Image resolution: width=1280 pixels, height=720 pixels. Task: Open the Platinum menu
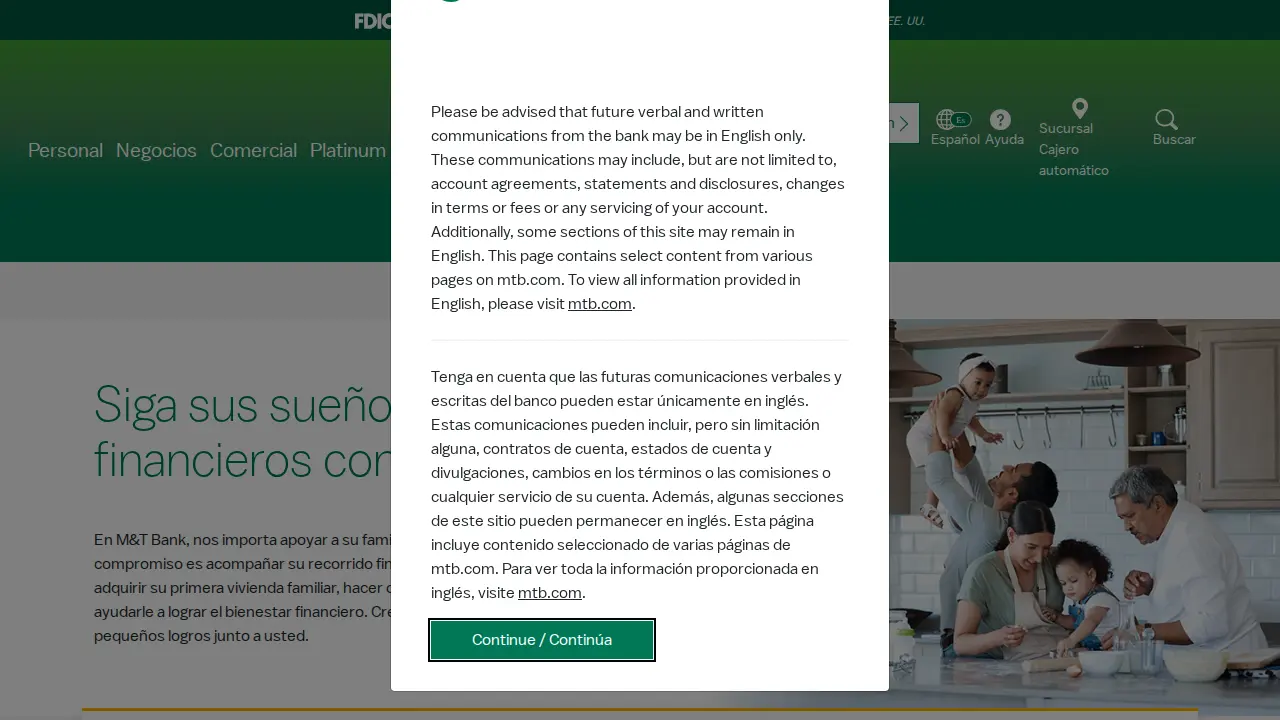pyautogui.click(x=348, y=151)
